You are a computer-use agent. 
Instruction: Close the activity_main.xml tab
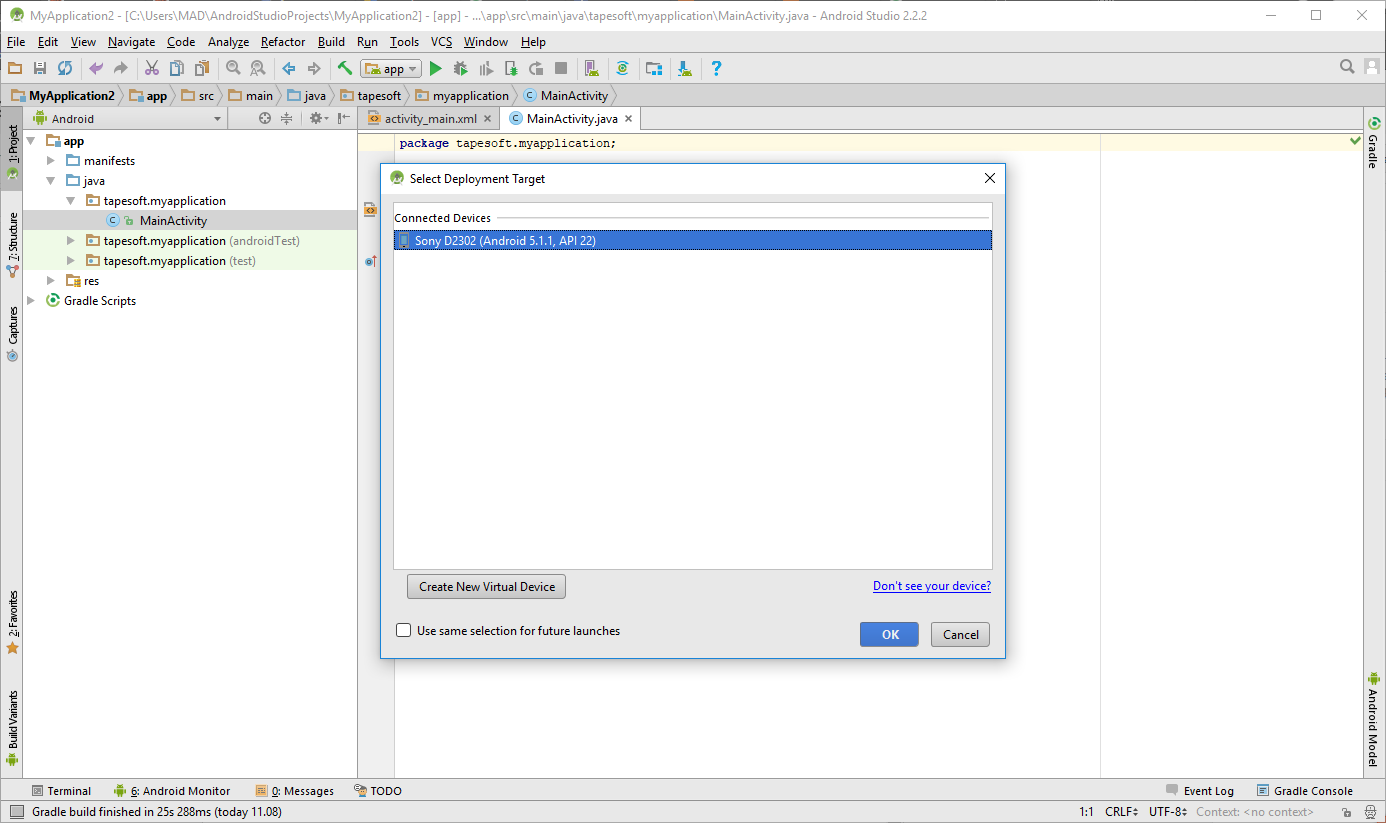pyautogui.click(x=488, y=119)
